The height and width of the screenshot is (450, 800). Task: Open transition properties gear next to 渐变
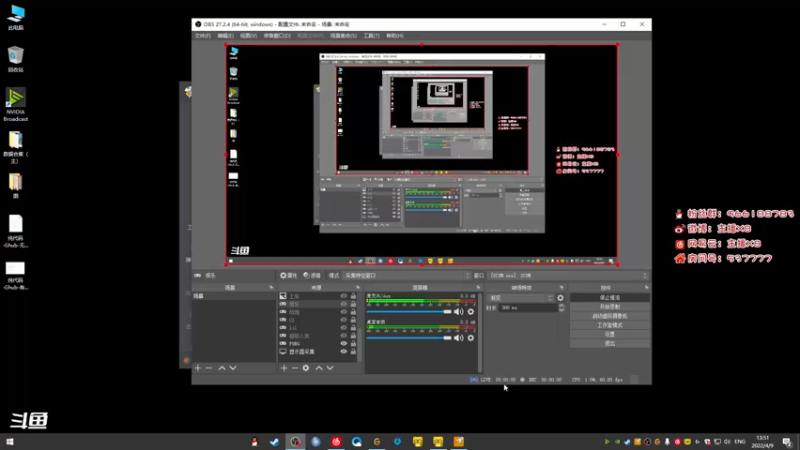[561, 298]
